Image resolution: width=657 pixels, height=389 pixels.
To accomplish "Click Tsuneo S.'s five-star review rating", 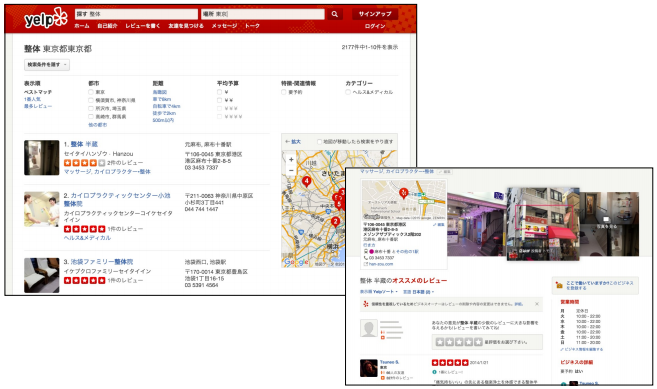I will (x=450, y=363).
